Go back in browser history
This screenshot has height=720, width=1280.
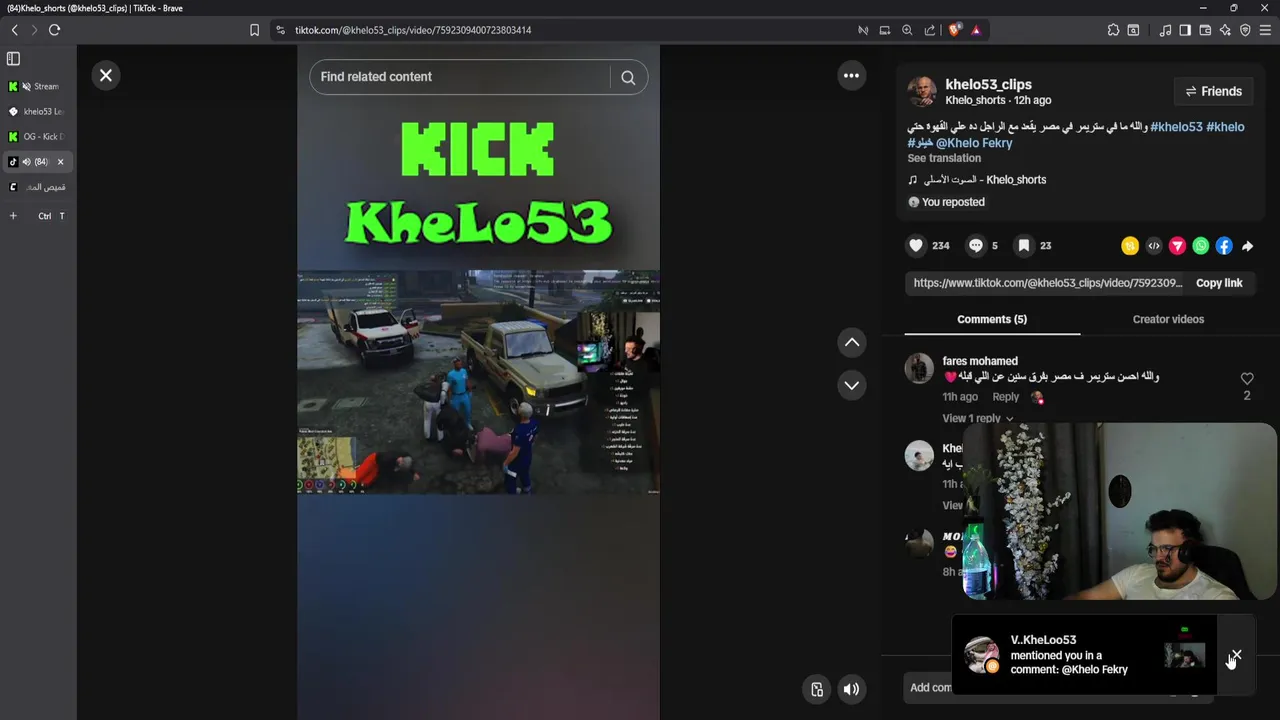[14, 30]
